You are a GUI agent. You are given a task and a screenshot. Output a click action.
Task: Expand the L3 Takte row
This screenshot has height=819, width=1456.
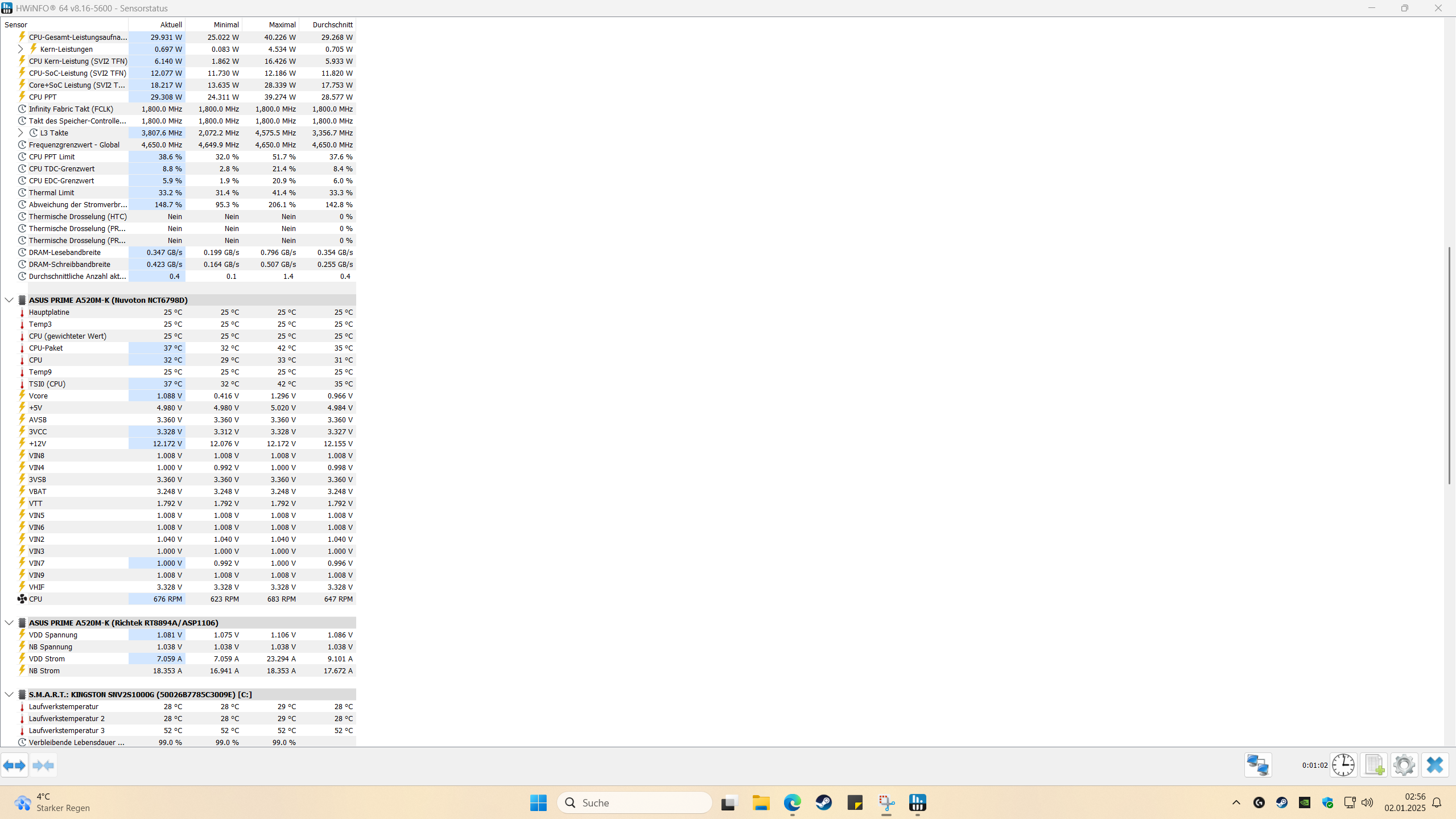20,133
